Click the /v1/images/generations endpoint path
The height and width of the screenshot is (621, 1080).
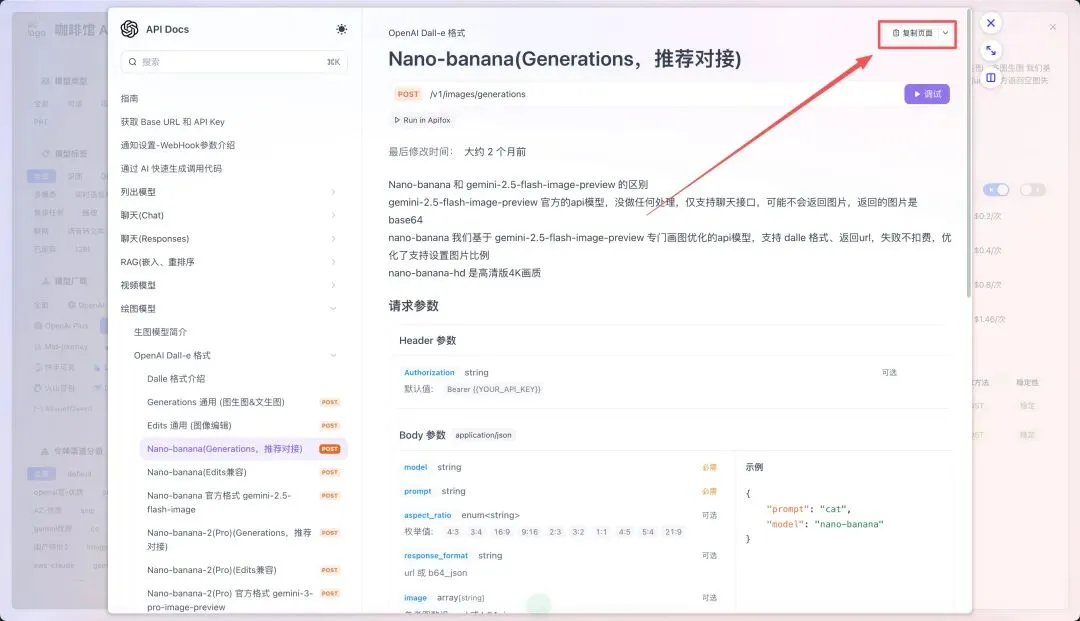click(477, 94)
